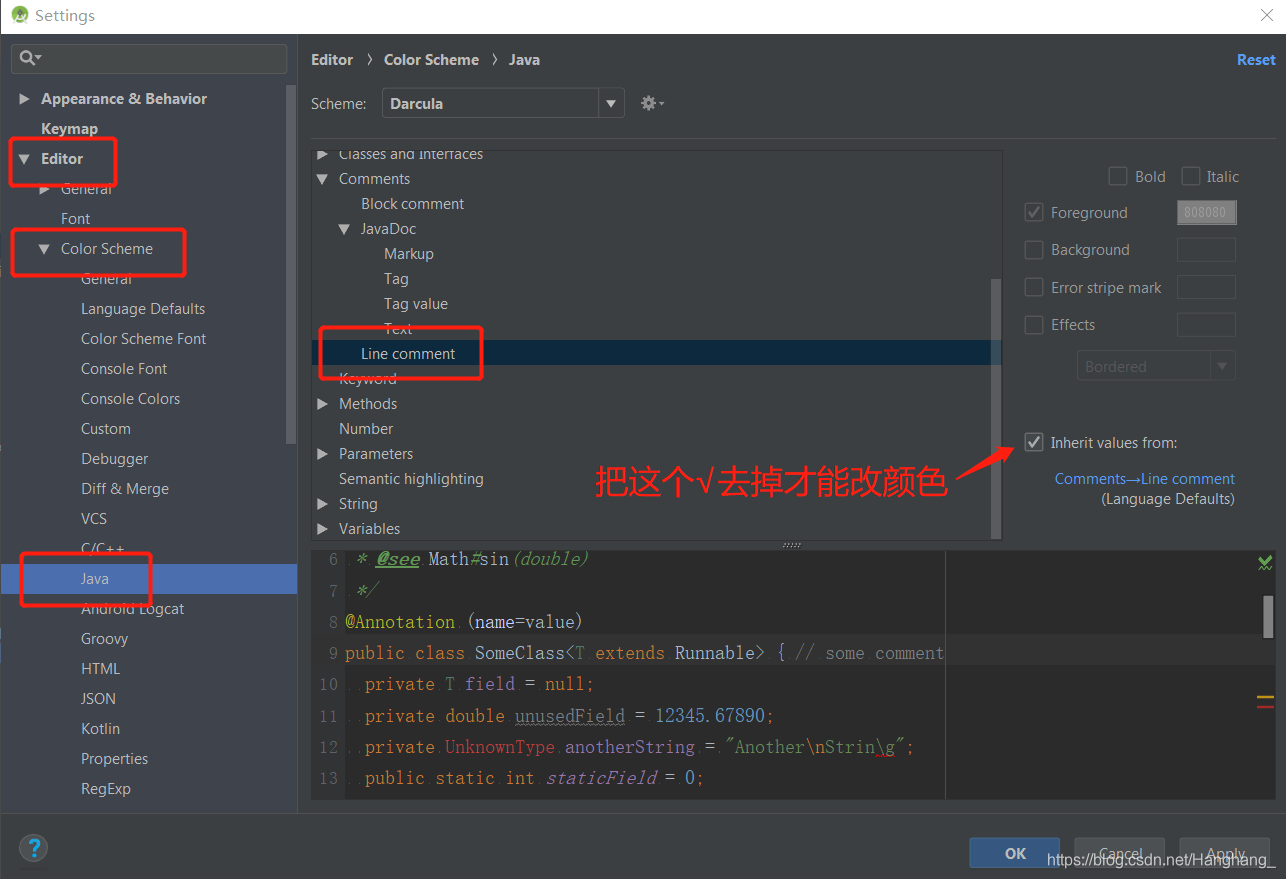Click the Background color swatch

point(1206,250)
